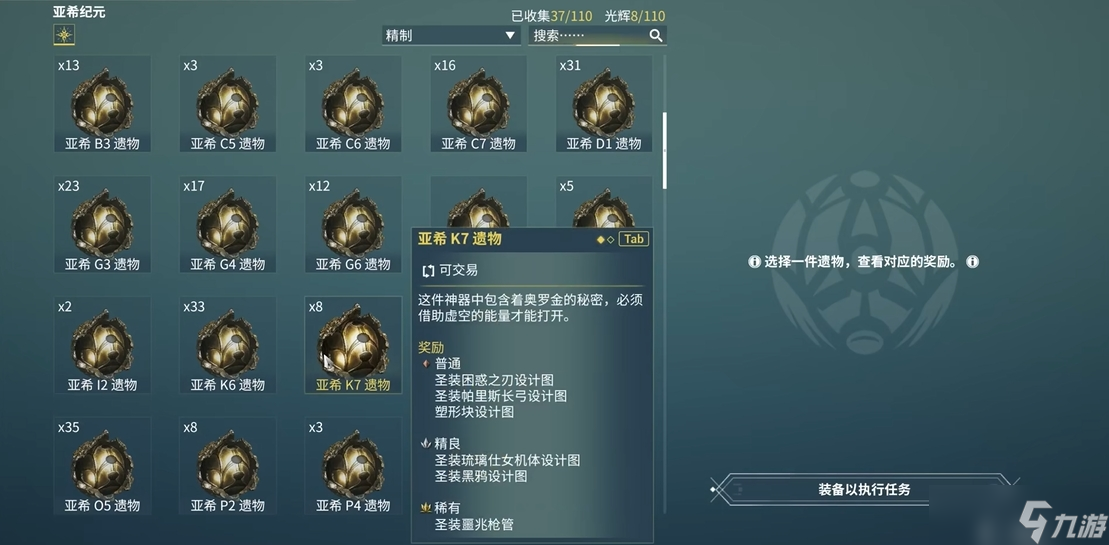
Task: Click into the 搜索 search field
Action: tap(598, 35)
